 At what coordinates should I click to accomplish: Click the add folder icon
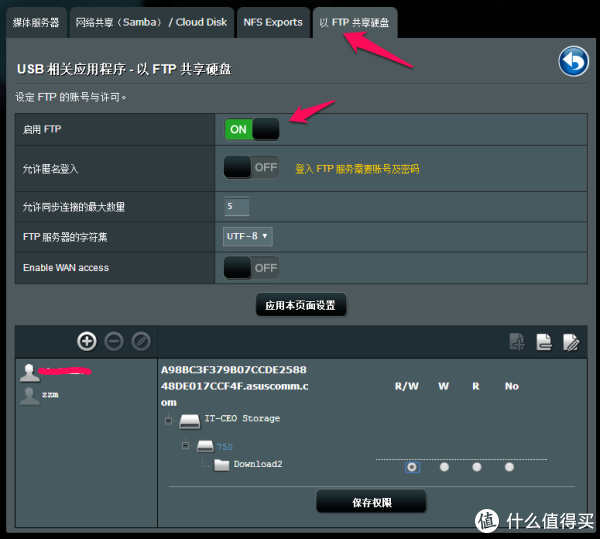517,342
